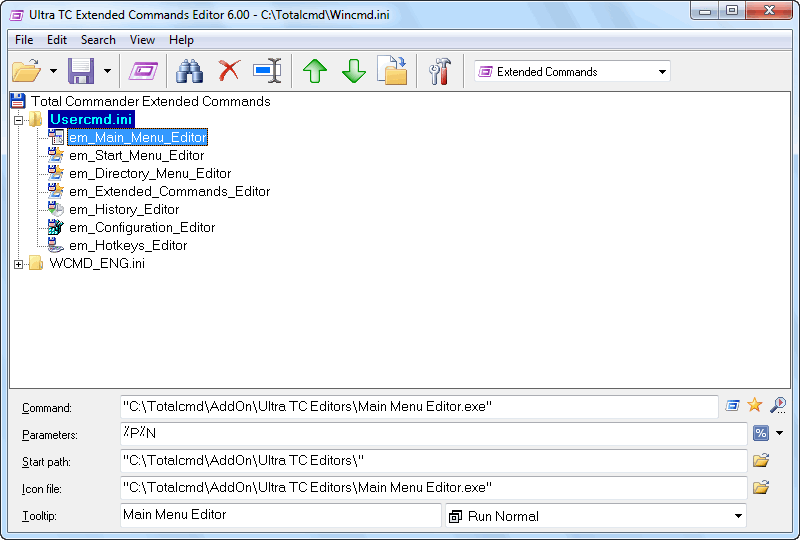
Task: Click the icon next to em_Main_Menu_Editor
Action: (56, 137)
